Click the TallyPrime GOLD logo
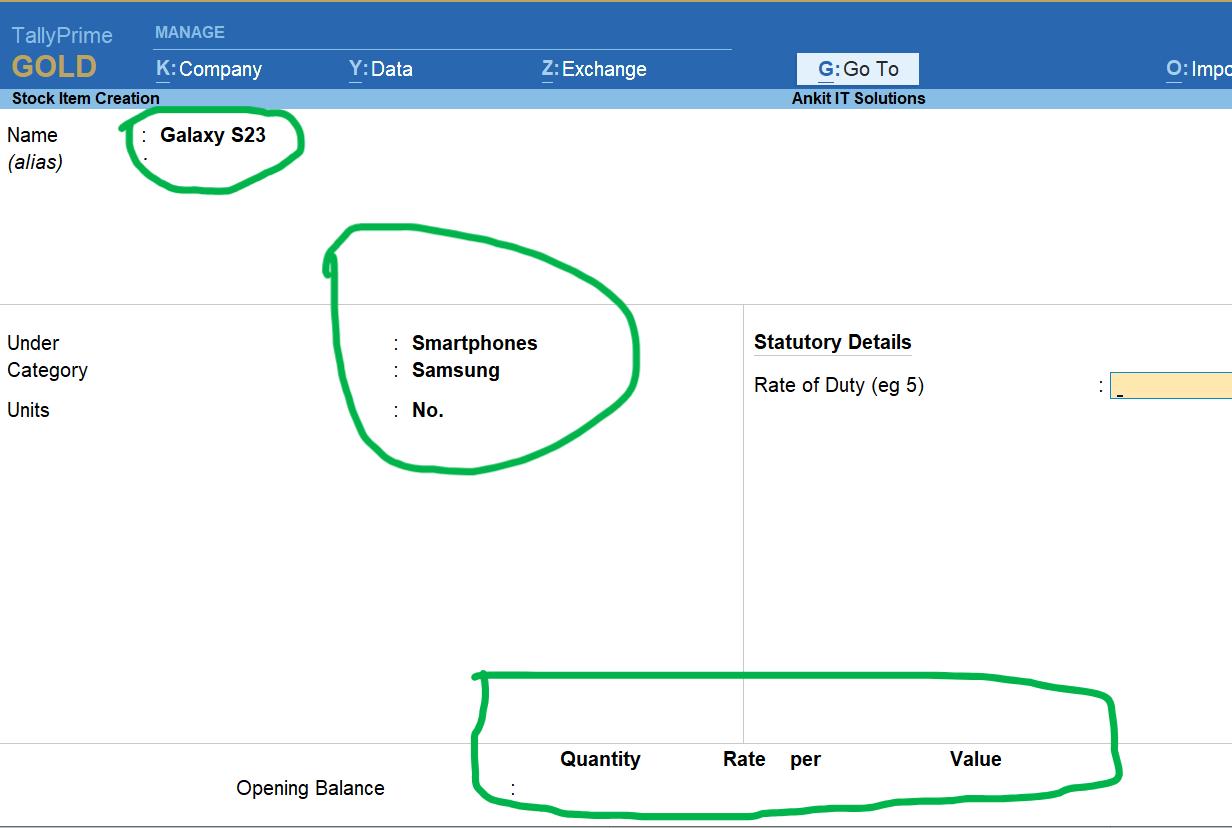 point(62,53)
